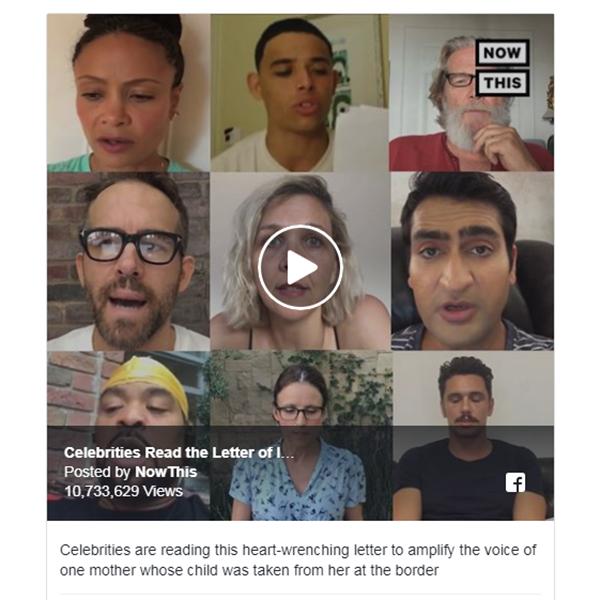600x600 pixels.
Task: Select tile of mustached man in black t-shirt
Action: (x=473, y=435)
